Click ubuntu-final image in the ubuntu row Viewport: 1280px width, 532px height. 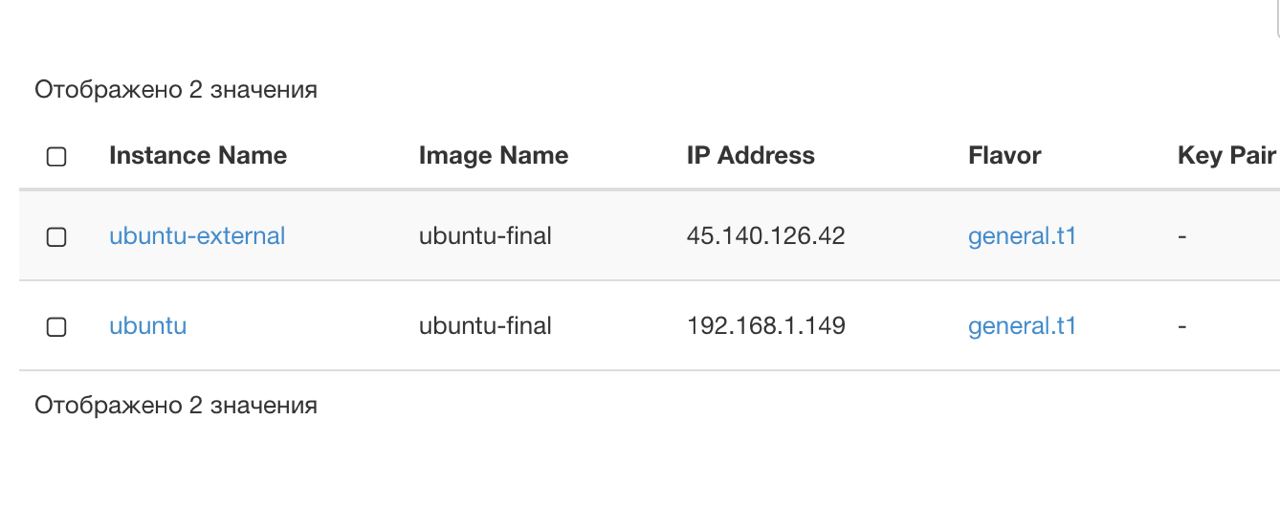tap(485, 326)
